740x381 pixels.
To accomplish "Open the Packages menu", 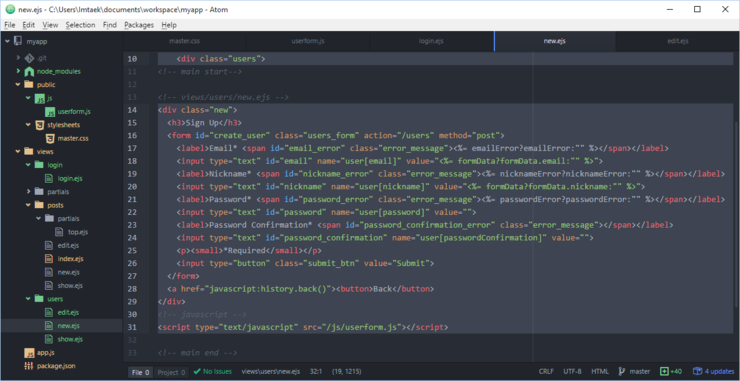I will point(139,25).
